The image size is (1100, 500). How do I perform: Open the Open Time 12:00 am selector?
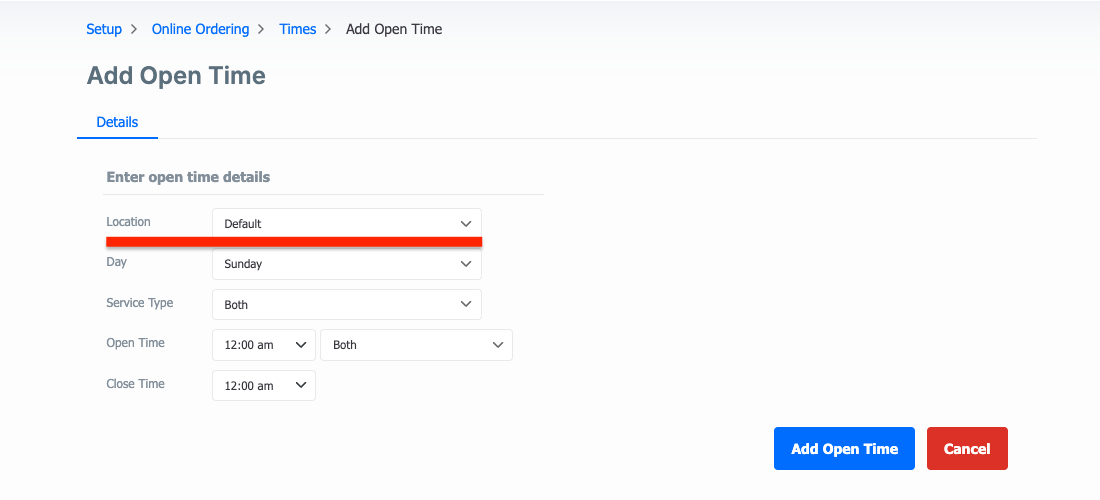264,345
